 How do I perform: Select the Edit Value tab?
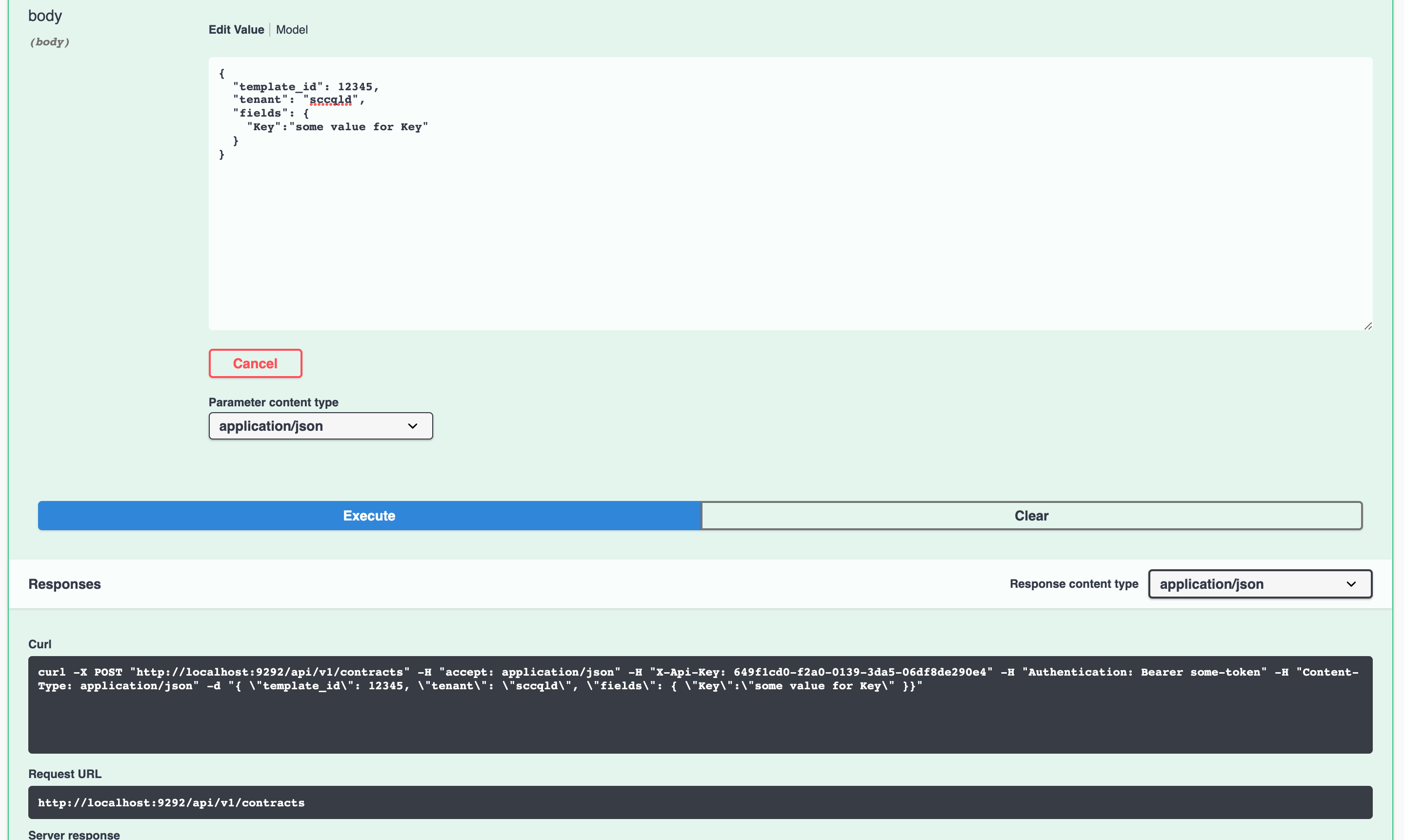(236, 29)
